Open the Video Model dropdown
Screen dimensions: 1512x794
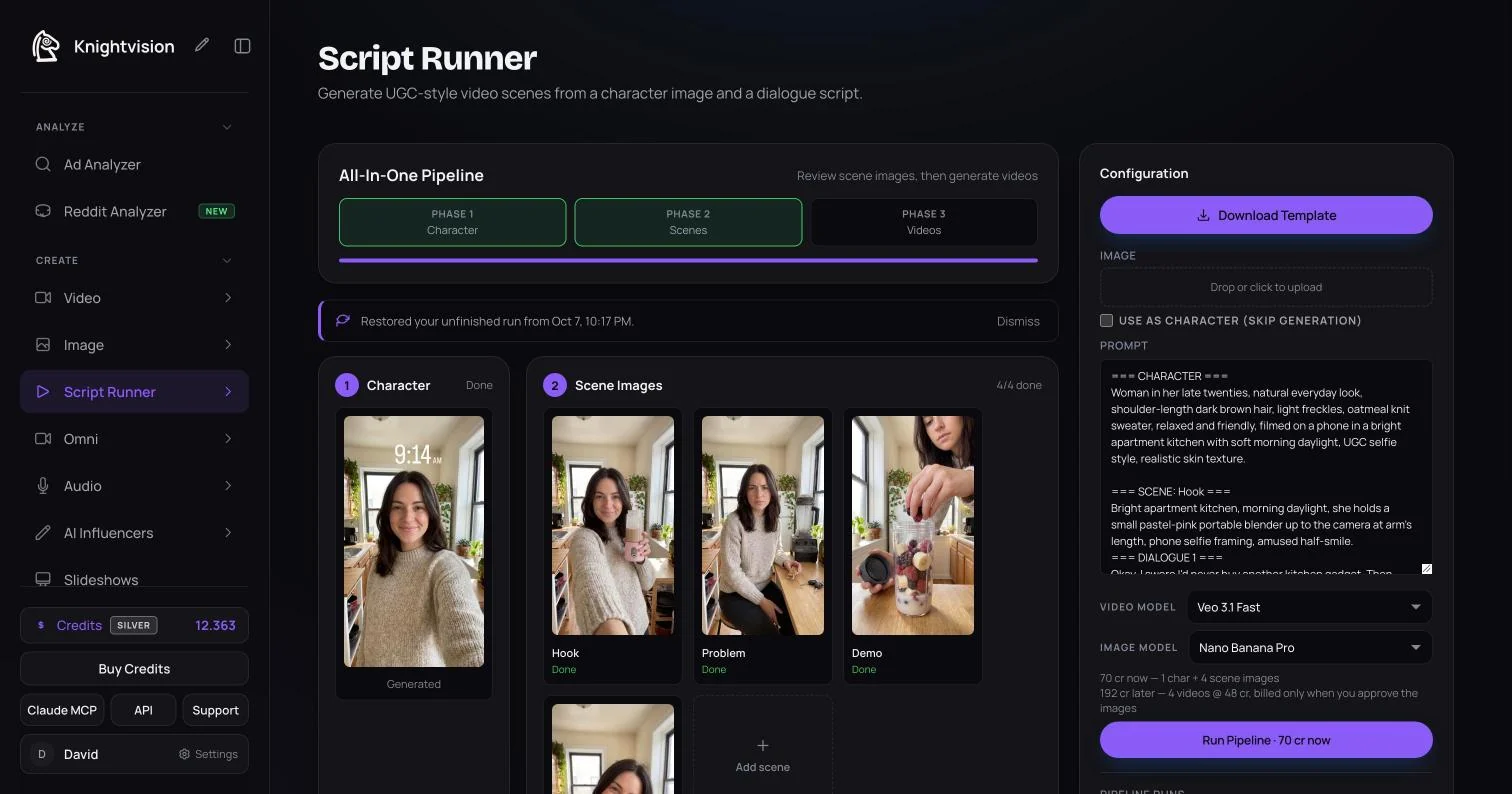1310,607
